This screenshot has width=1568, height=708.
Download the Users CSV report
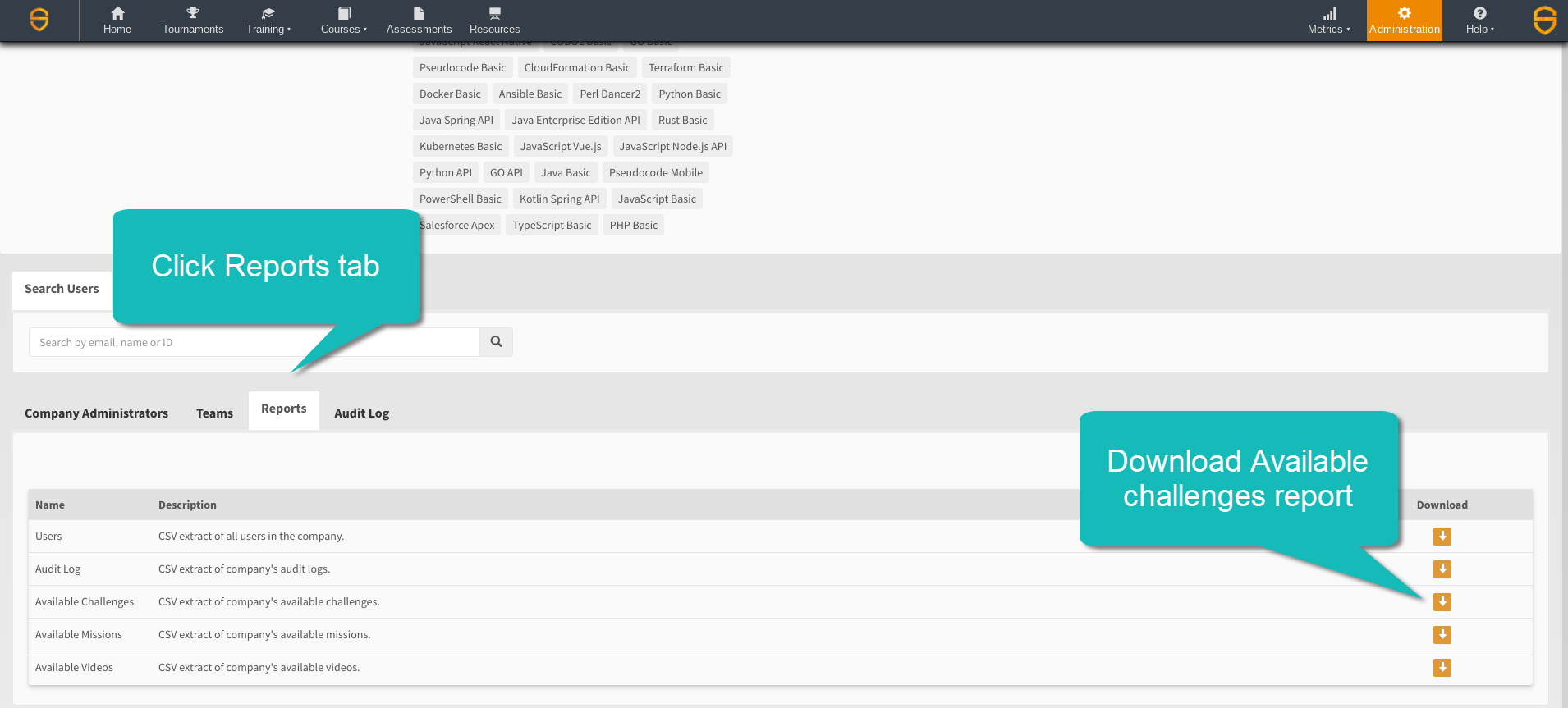[x=1442, y=537]
